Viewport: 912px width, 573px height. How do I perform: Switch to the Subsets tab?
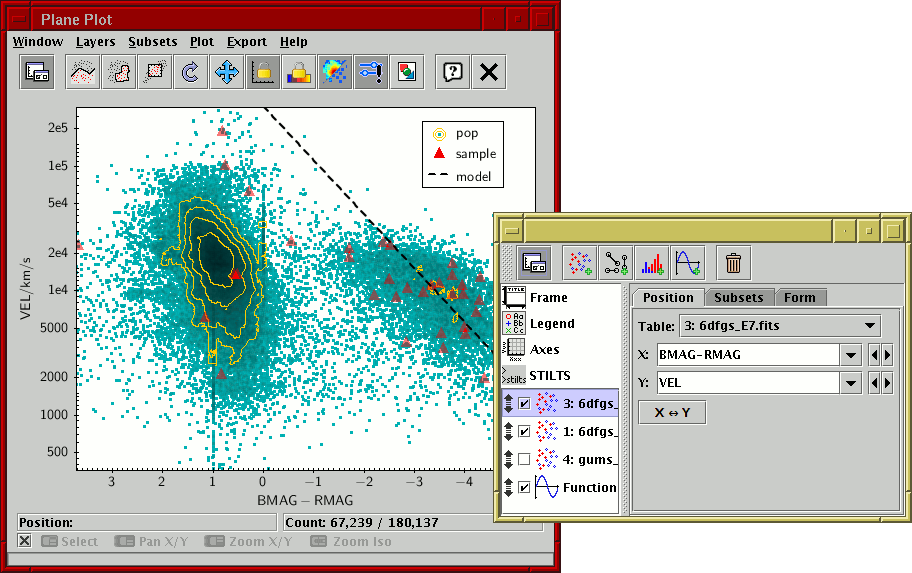click(x=739, y=297)
